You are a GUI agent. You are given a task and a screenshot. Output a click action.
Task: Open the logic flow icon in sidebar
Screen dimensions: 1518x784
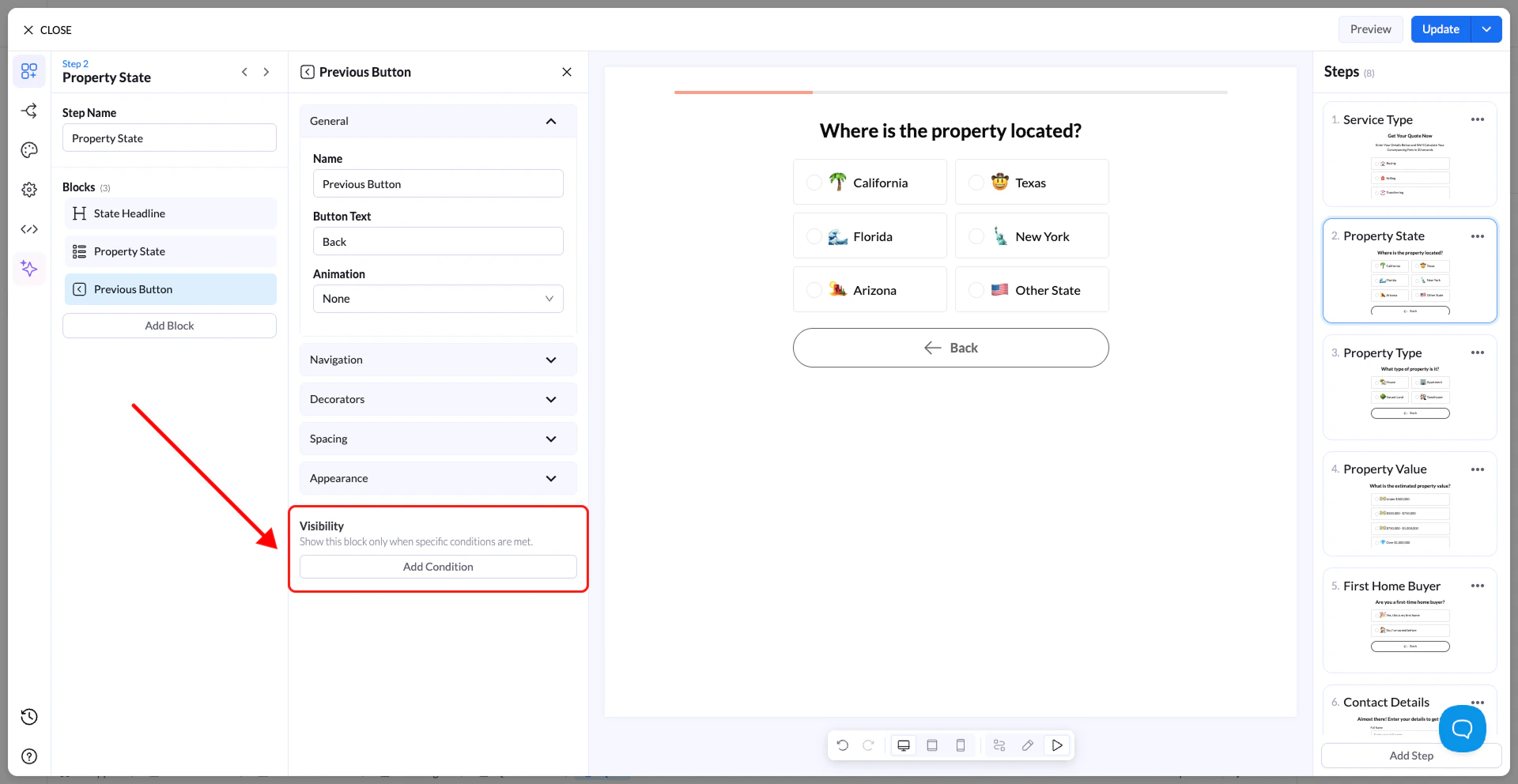(x=29, y=111)
